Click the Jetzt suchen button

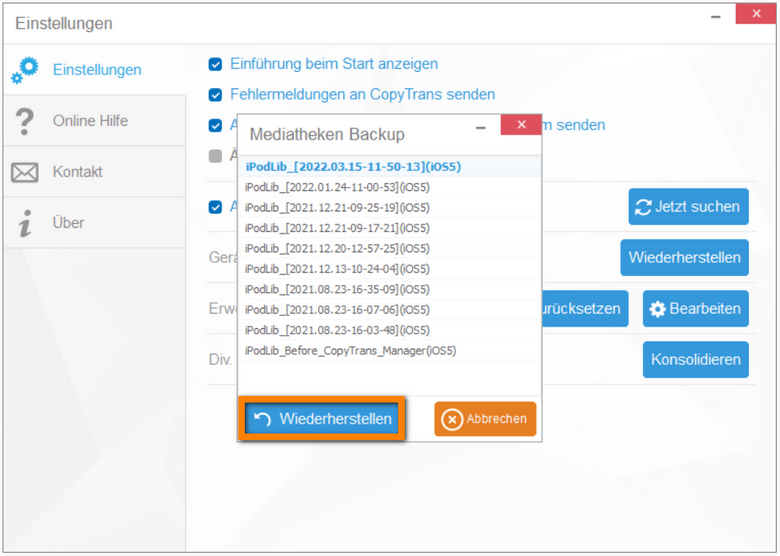(x=688, y=207)
